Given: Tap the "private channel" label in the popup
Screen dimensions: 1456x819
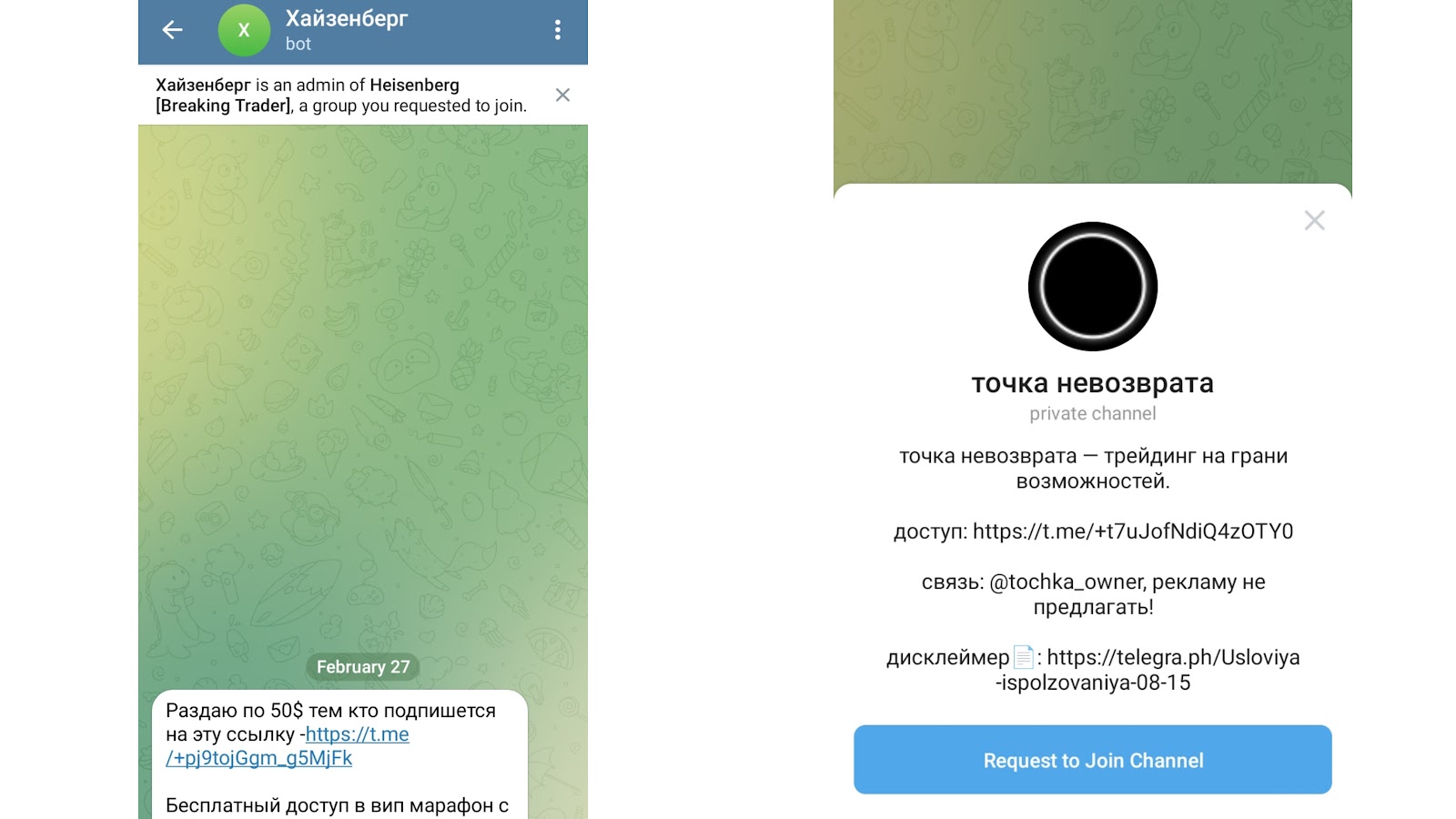Looking at the screenshot, I should pyautogui.click(x=1093, y=413).
